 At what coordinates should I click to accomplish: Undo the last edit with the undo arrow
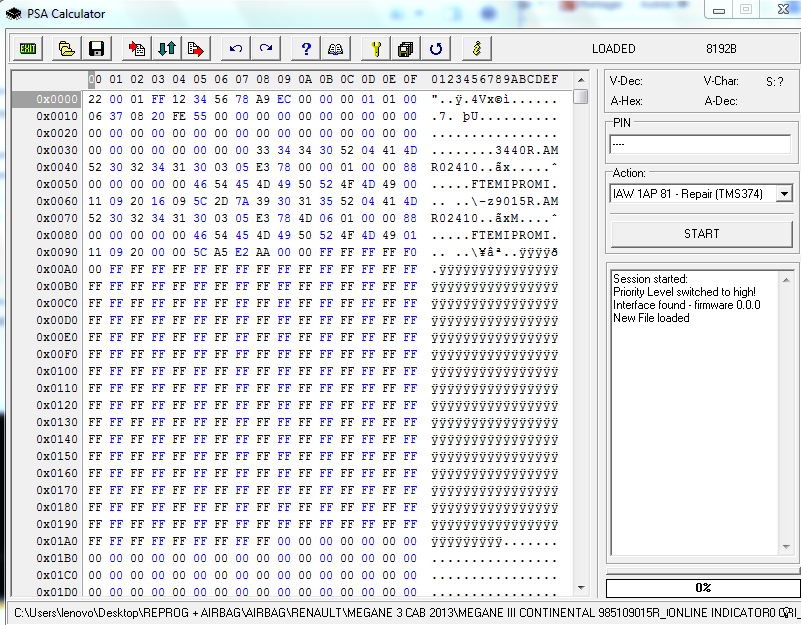[x=235, y=49]
